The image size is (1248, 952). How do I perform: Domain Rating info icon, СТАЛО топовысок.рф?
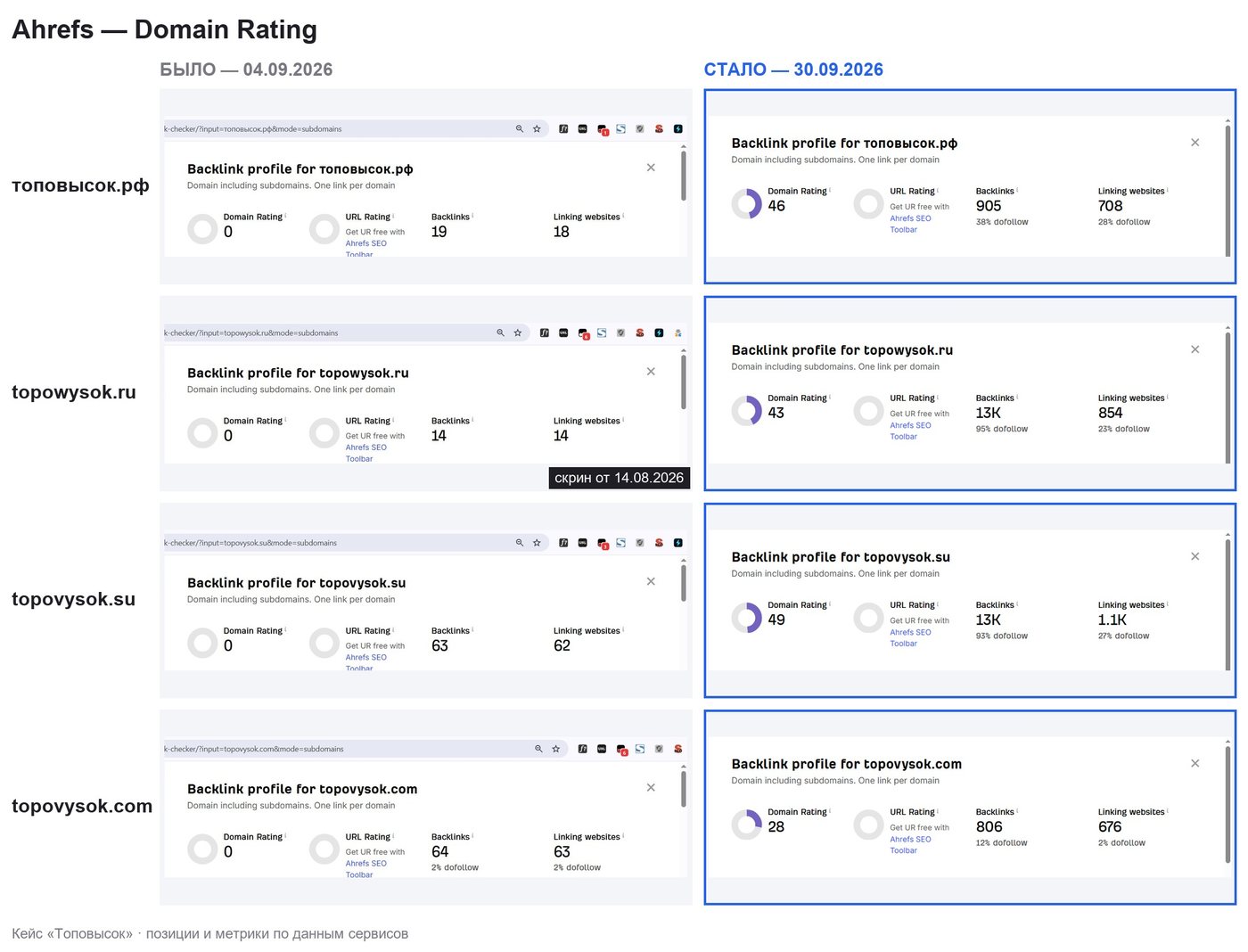[x=830, y=190]
